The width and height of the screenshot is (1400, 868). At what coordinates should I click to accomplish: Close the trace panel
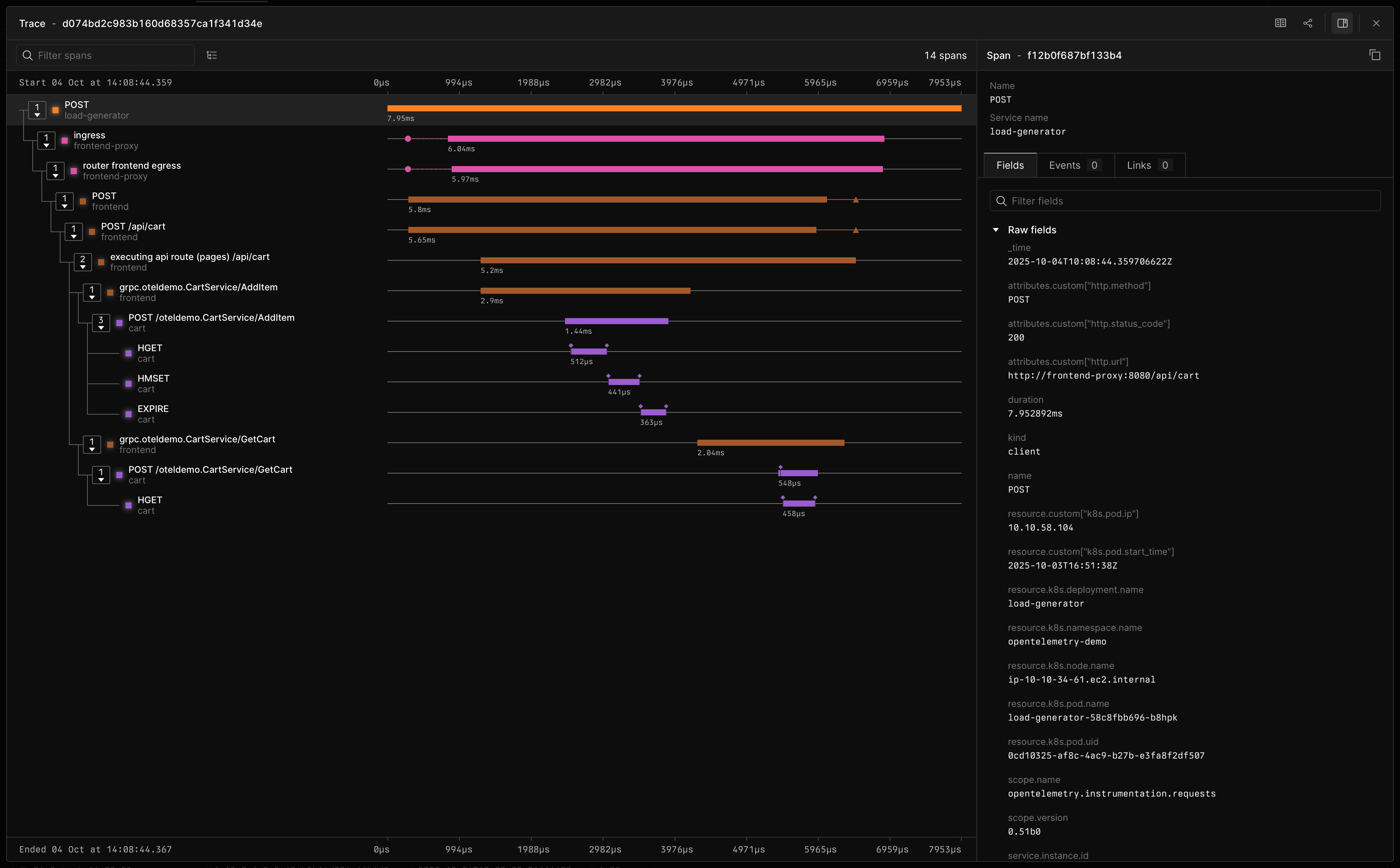[1376, 24]
